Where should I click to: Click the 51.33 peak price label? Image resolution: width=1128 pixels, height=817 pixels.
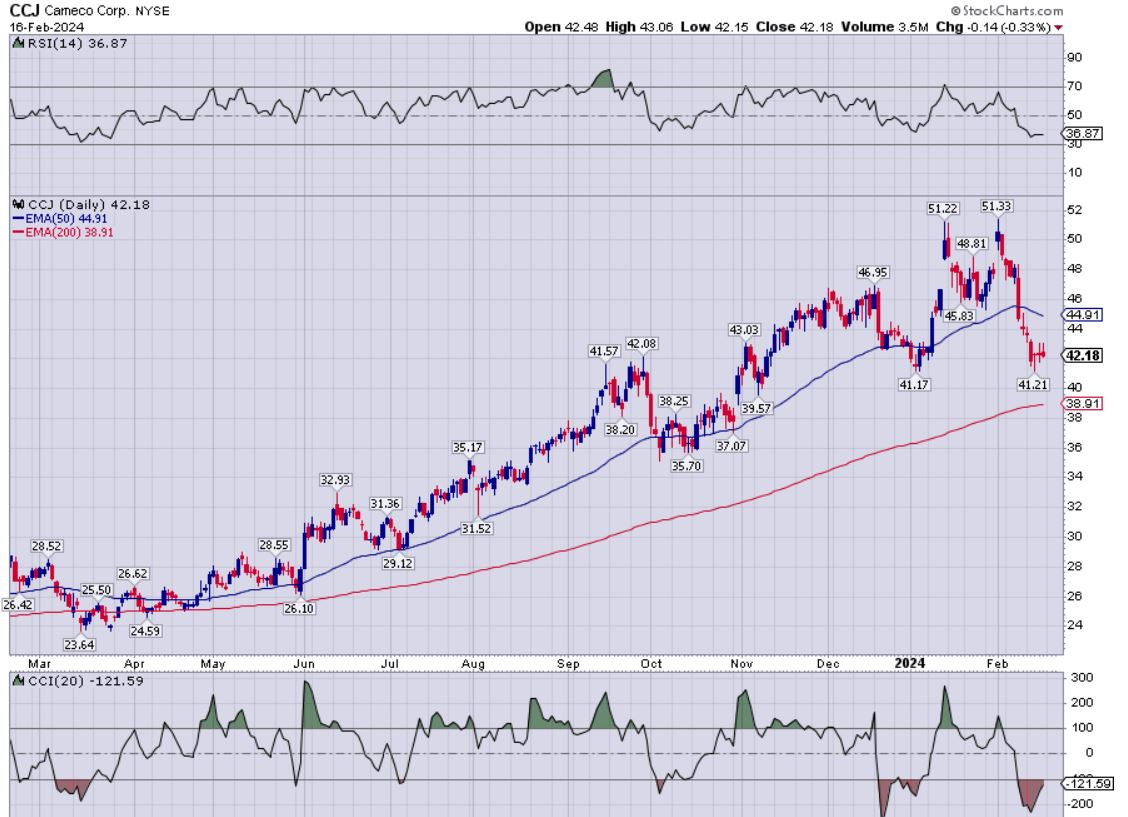996,206
